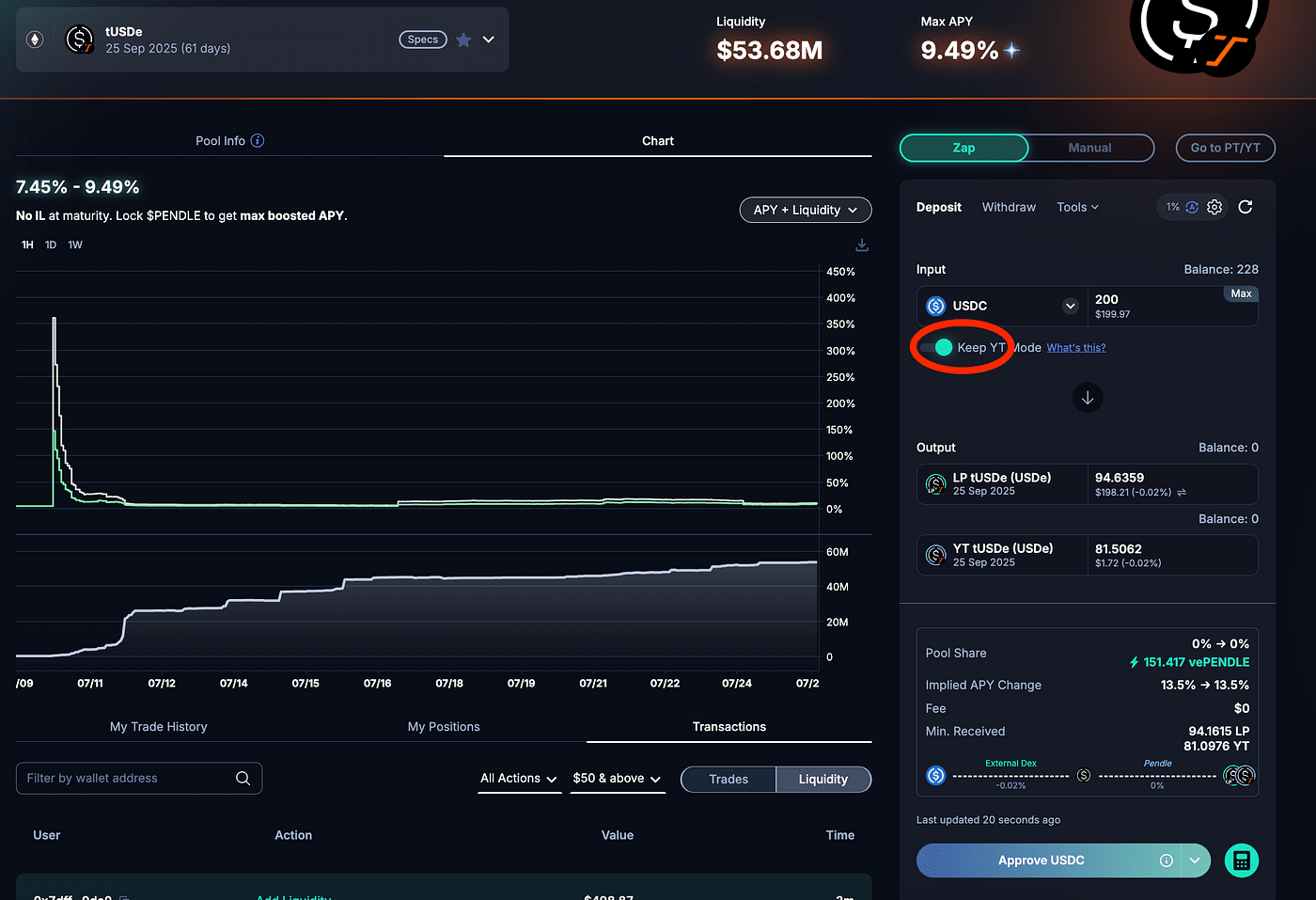Screen dimensions: 1316x900
Task: Open the APY + Liquidity chart dropdown
Action: coord(806,210)
